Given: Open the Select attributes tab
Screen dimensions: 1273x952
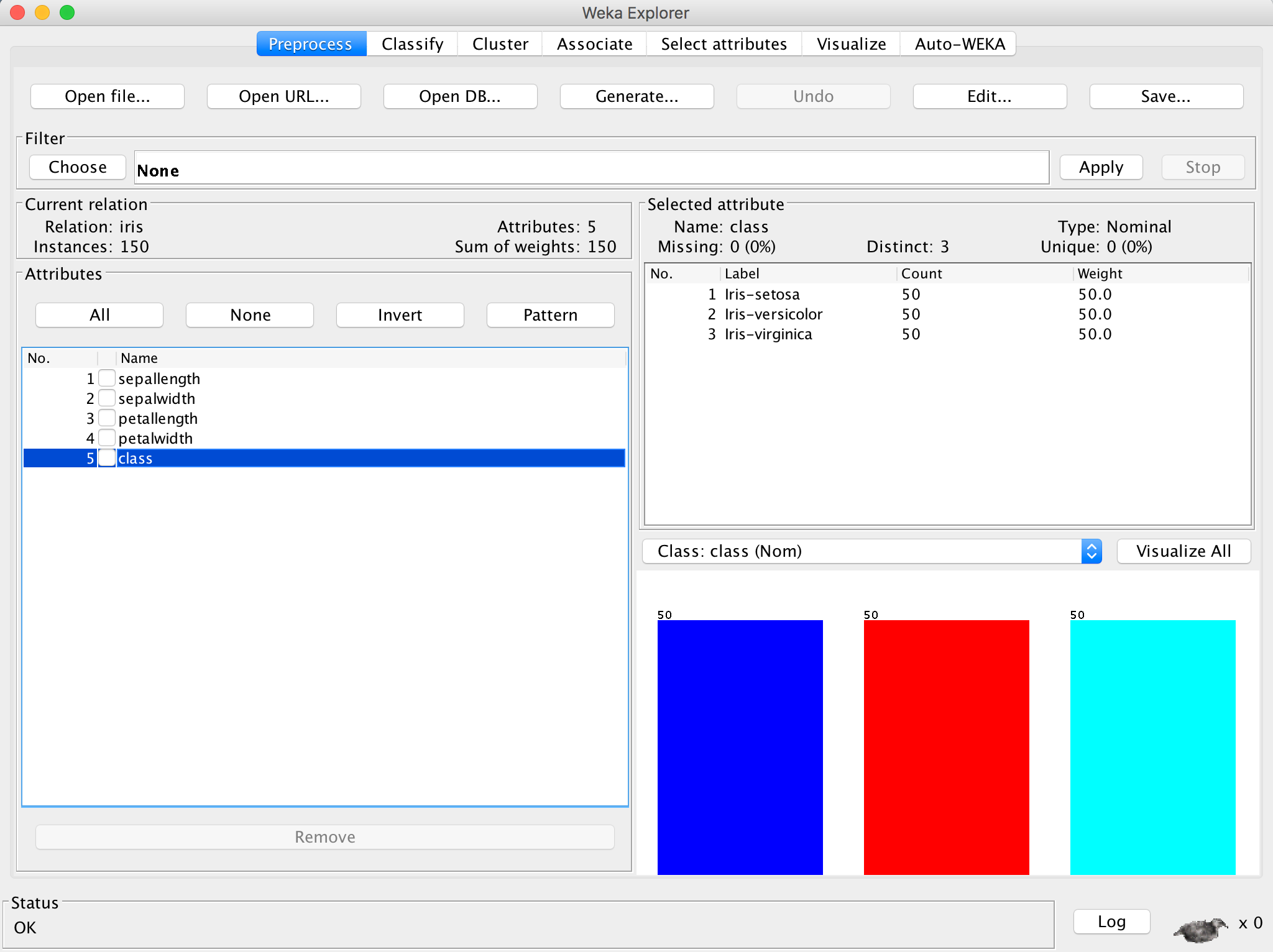Looking at the screenshot, I should coord(724,44).
